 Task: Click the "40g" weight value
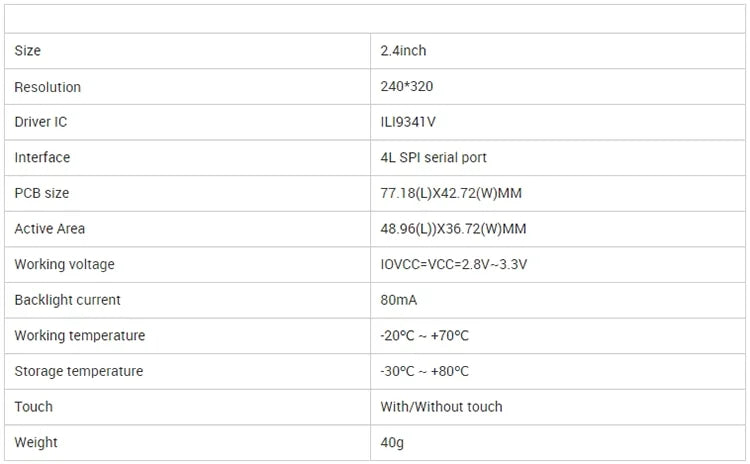(391, 442)
